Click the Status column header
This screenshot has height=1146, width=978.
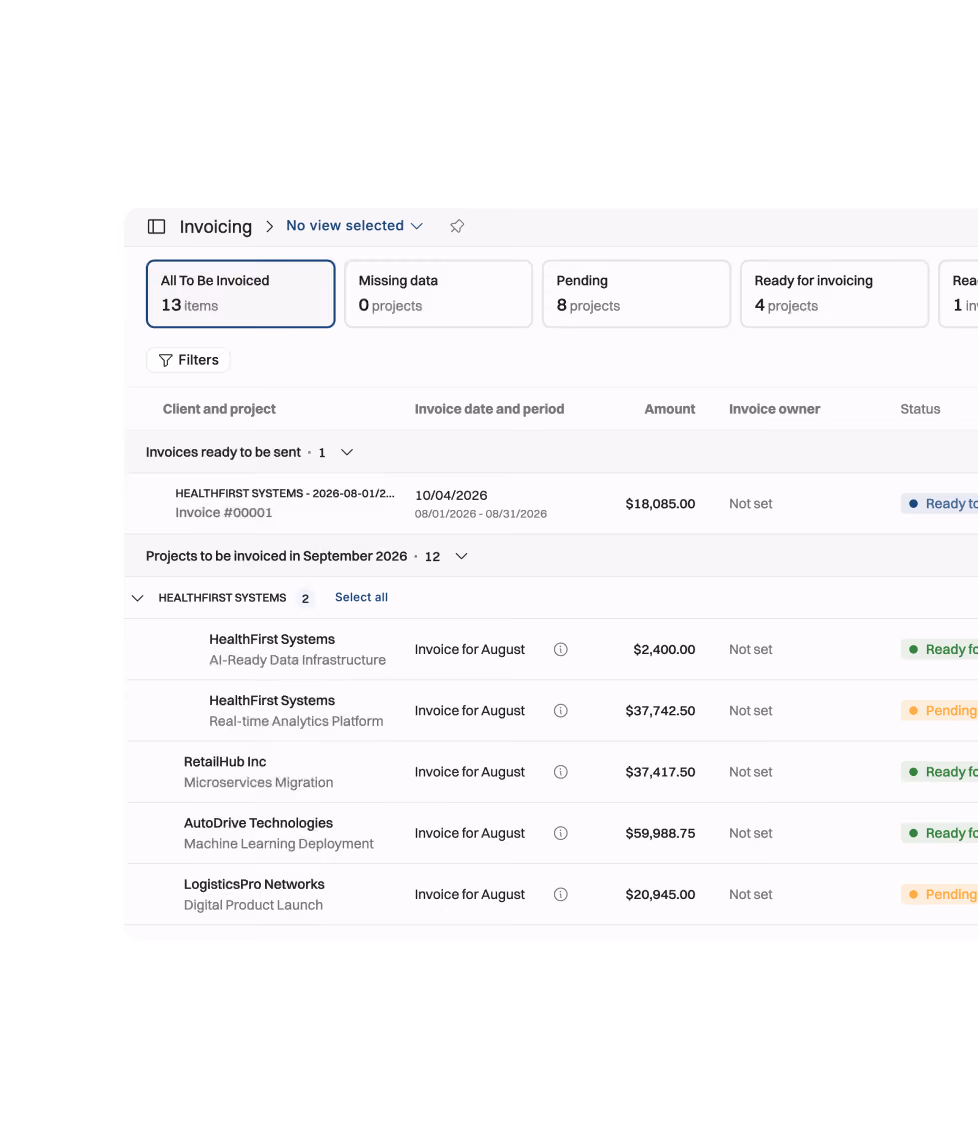[x=920, y=410]
